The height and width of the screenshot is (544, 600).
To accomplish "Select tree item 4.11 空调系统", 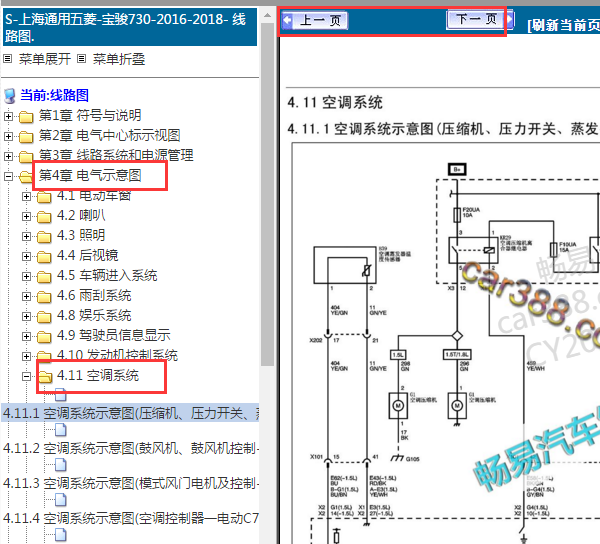I will pyautogui.click(x=98, y=375).
